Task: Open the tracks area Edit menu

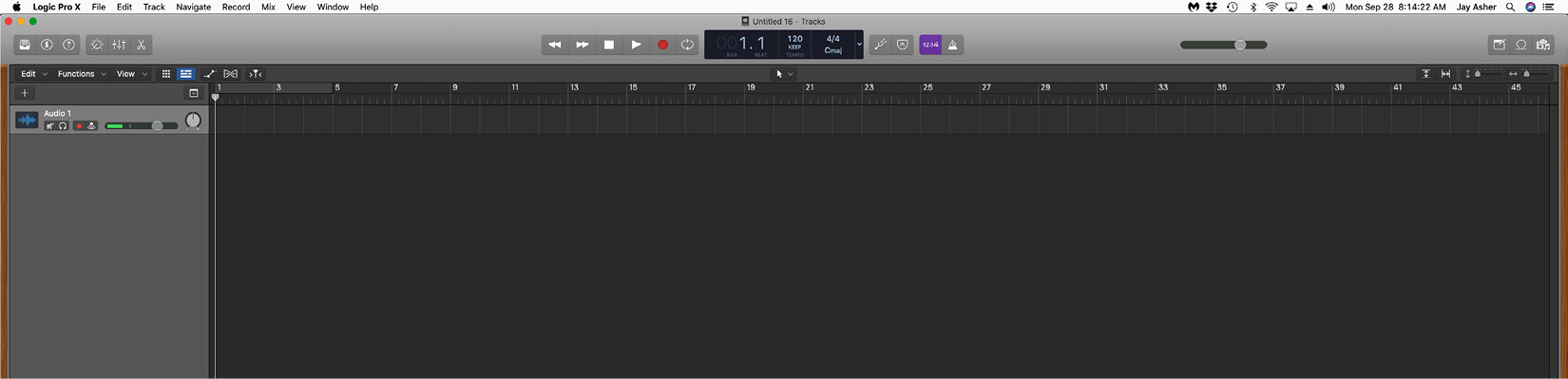Action: 33,74
